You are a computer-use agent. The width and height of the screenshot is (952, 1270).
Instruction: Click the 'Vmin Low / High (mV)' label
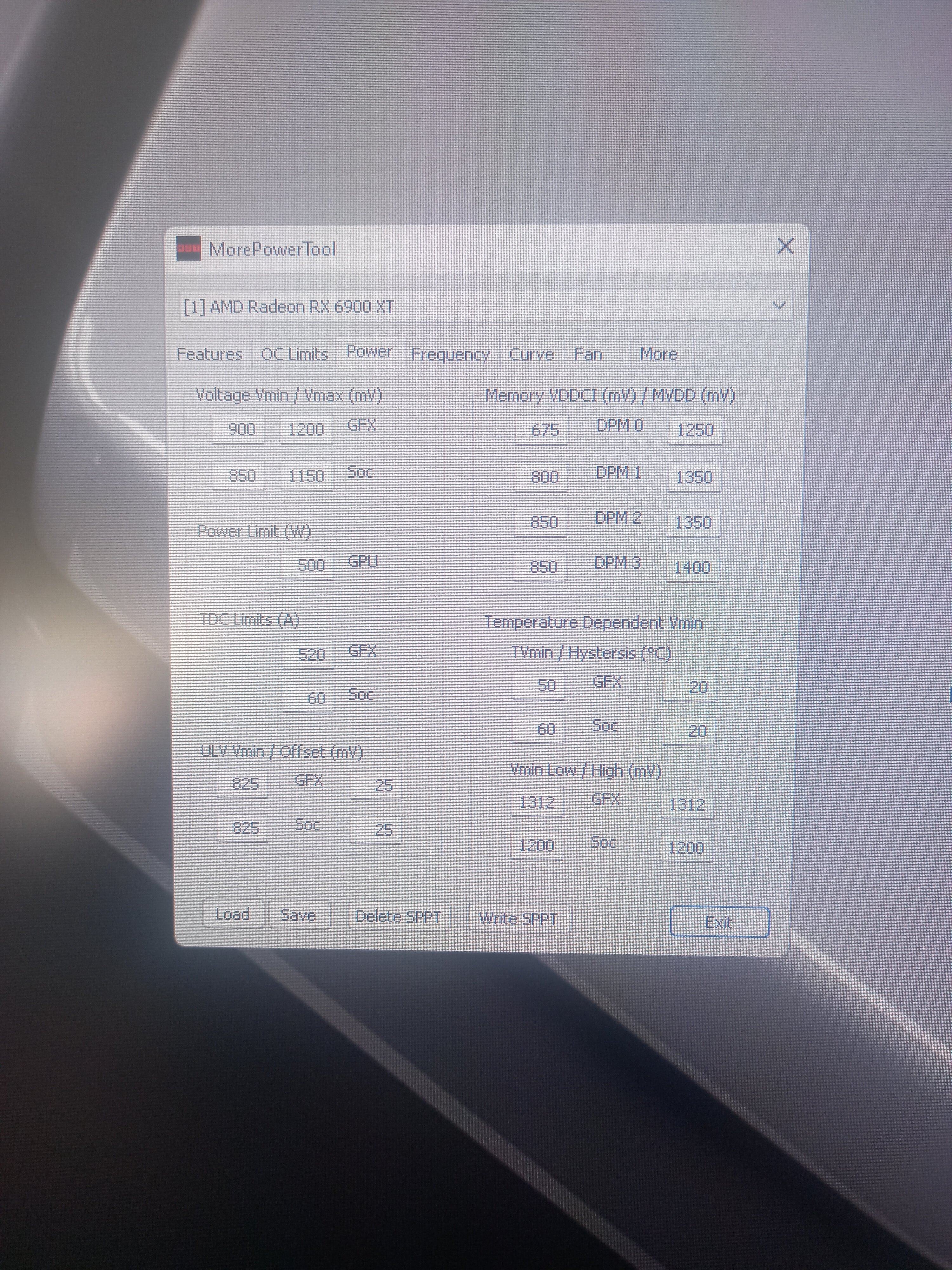tap(585, 771)
